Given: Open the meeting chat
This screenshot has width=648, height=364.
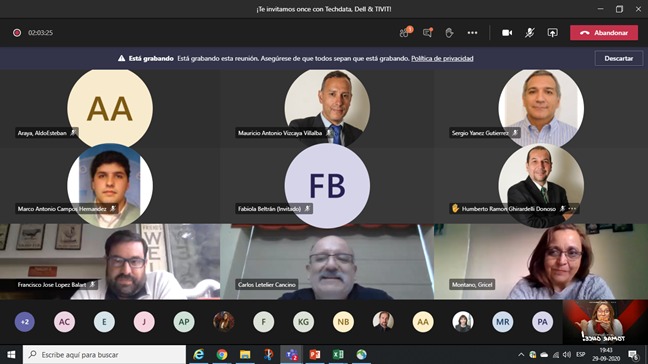Looking at the screenshot, I should pyautogui.click(x=428, y=33).
